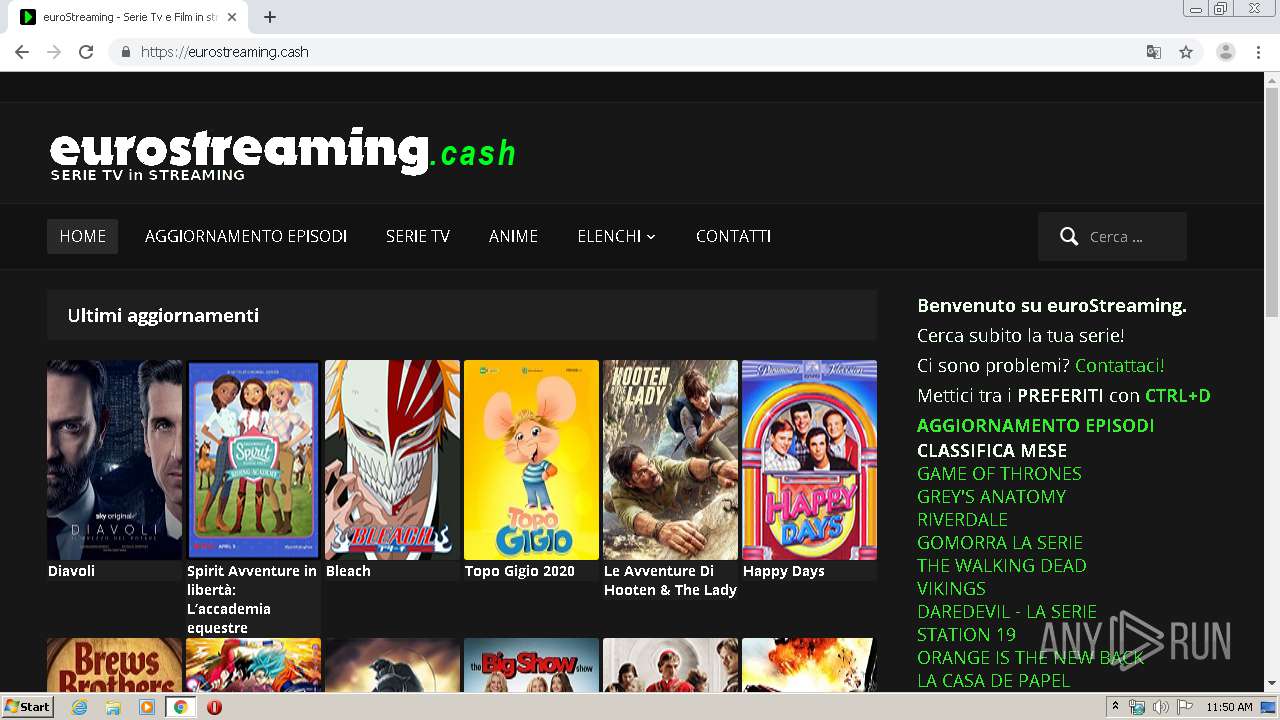This screenshot has height=720, width=1280.
Task: Open AGGIORNAMENTO EPISODI in the navigation bar
Action: pos(246,236)
